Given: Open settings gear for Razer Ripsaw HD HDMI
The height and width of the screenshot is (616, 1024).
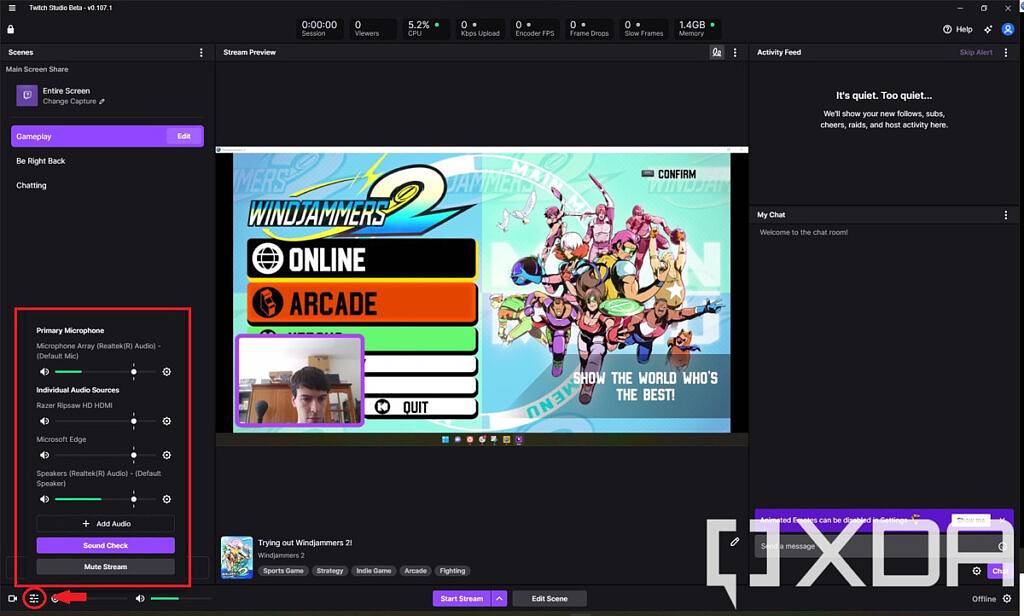Looking at the screenshot, I should [x=167, y=421].
